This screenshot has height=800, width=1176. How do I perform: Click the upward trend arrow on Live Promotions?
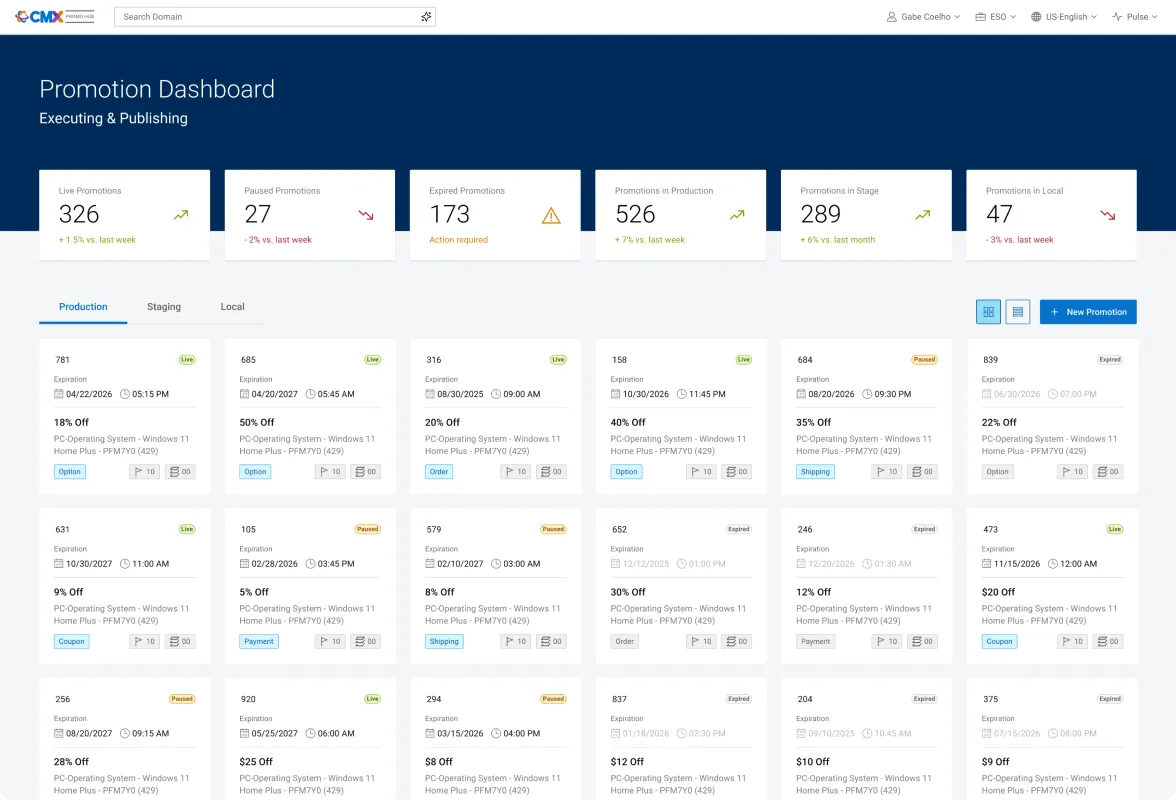[x=181, y=215]
